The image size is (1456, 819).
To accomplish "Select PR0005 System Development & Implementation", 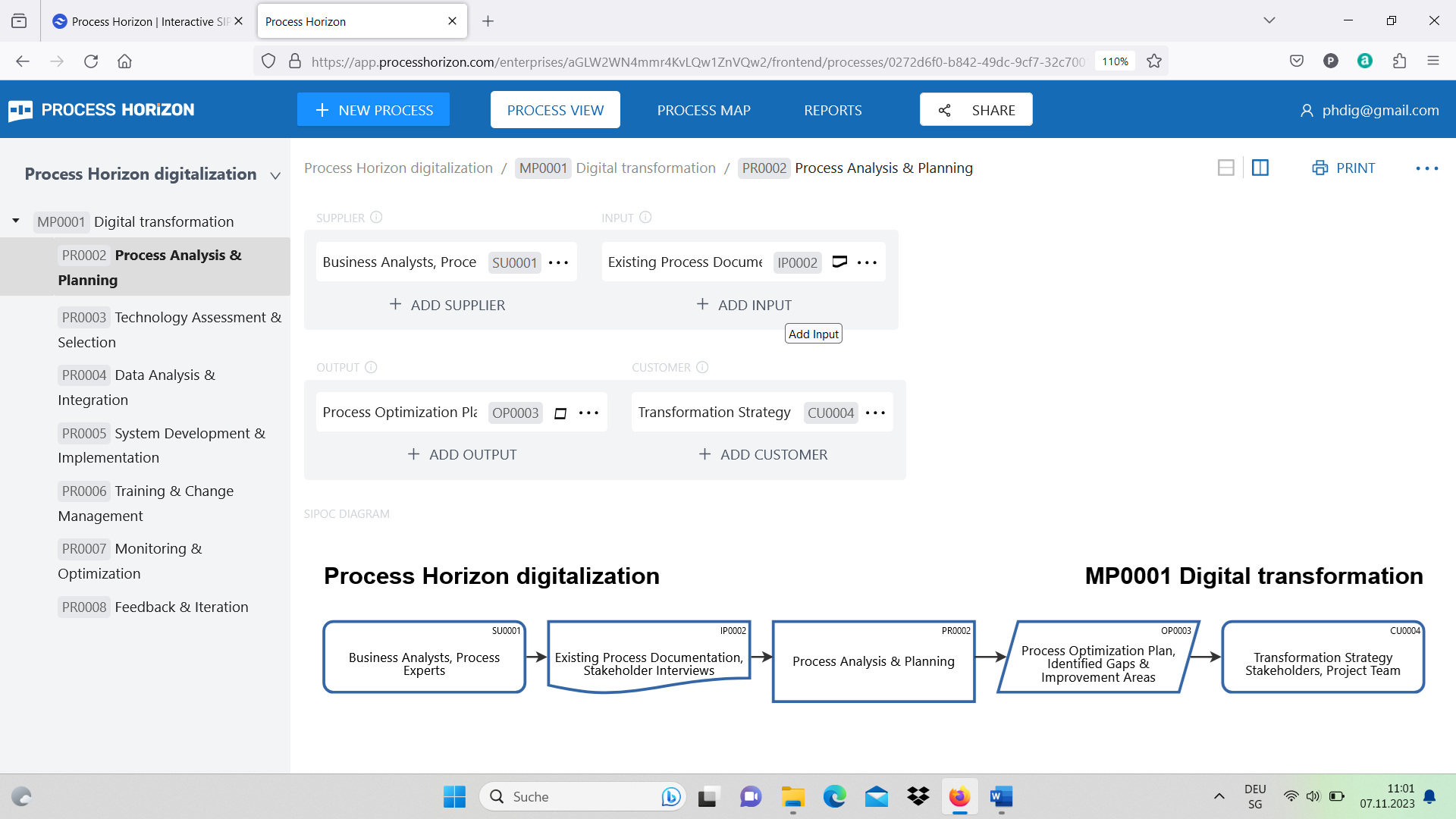I will click(162, 445).
